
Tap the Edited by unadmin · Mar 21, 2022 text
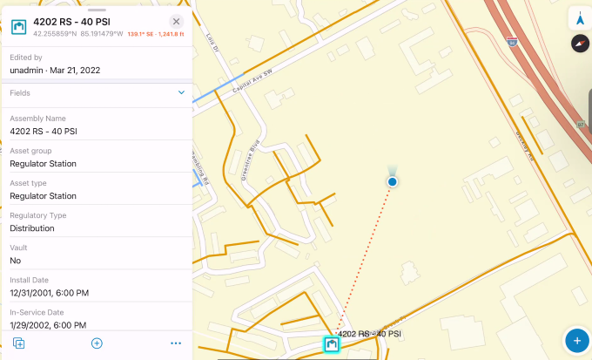[x=55, y=70]
